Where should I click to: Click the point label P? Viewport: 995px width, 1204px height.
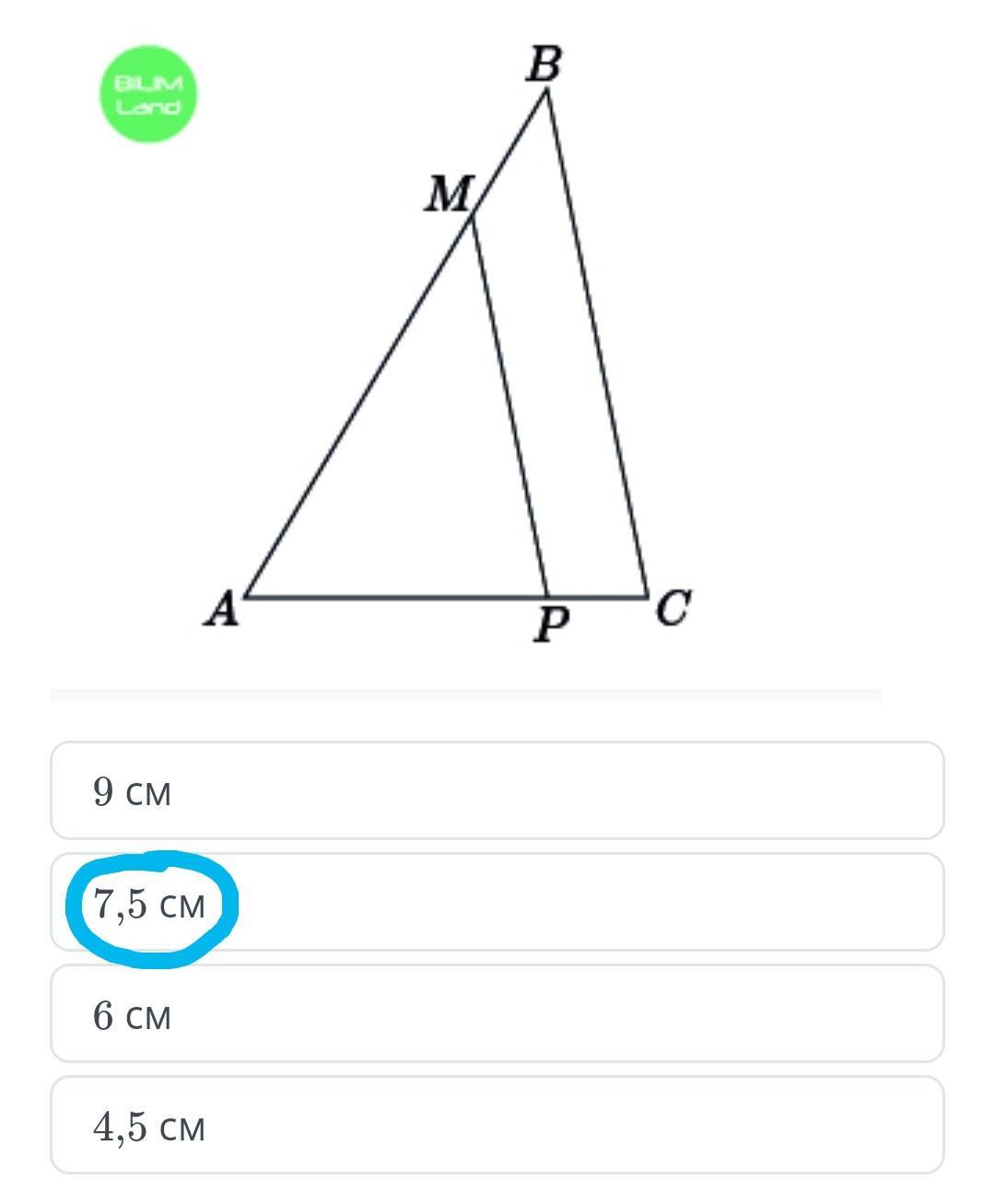pyautogui.click(x=551, y=625)
